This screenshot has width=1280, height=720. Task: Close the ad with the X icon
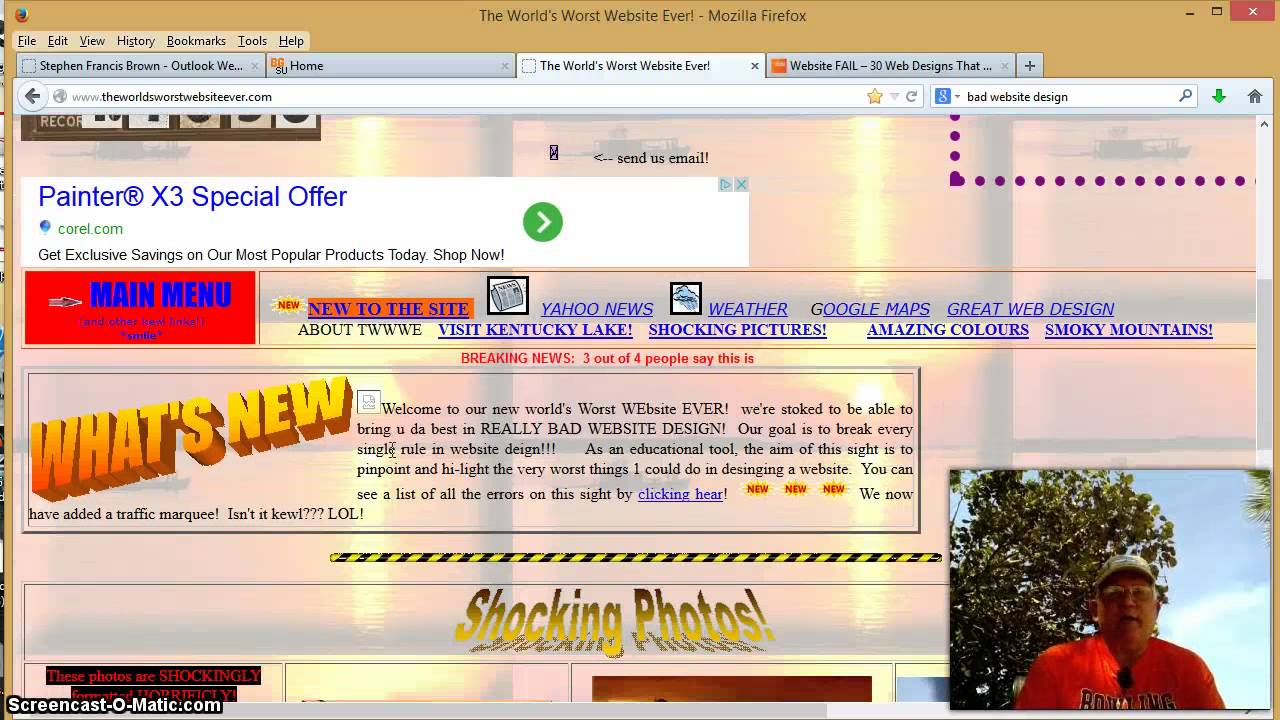[741, 184]
